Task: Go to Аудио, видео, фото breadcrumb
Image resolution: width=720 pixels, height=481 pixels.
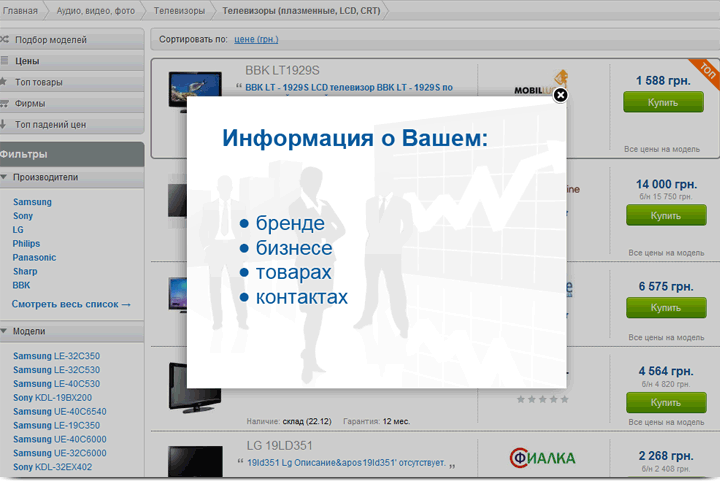Action: coord(96,11)
